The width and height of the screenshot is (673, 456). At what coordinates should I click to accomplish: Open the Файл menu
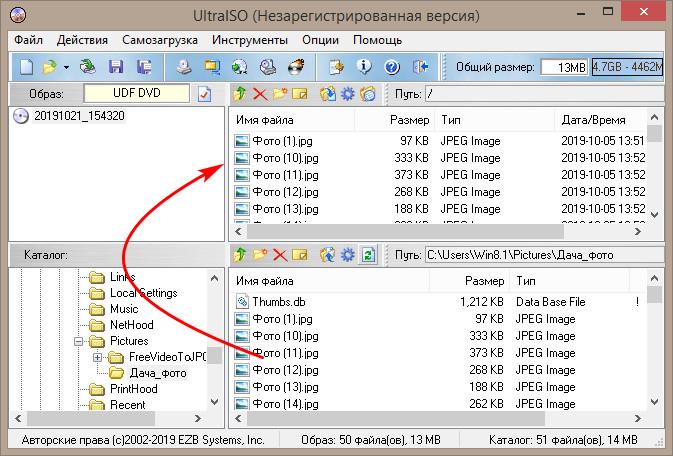pyautogui.click(x=28, y=40)
